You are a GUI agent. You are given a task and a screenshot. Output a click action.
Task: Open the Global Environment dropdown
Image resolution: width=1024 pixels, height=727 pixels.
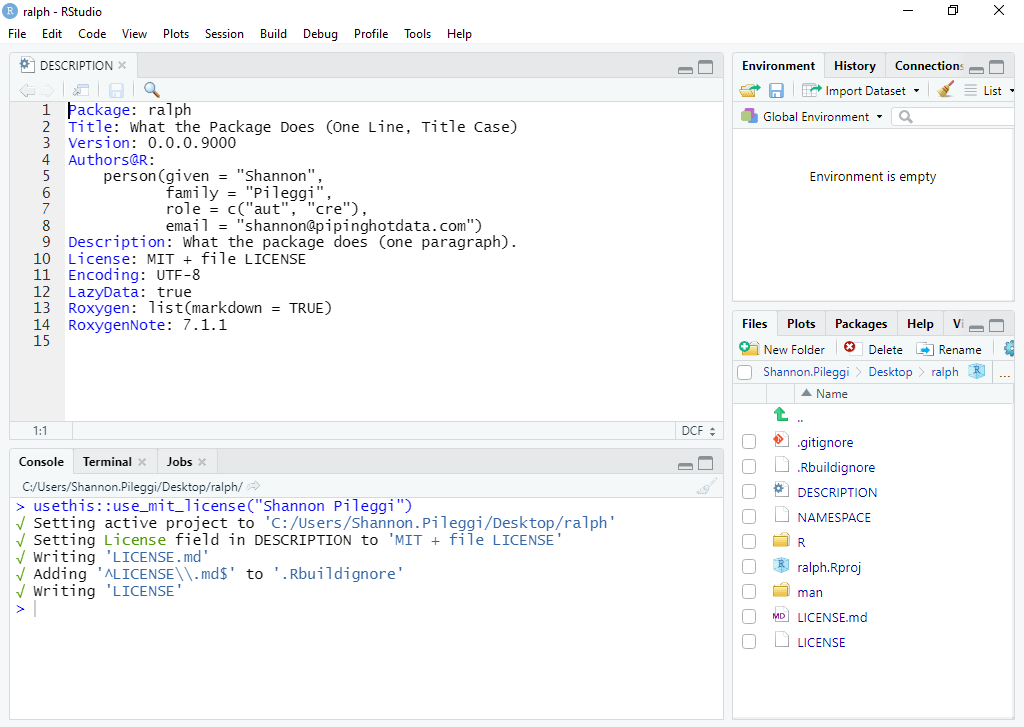coord(812,116)
